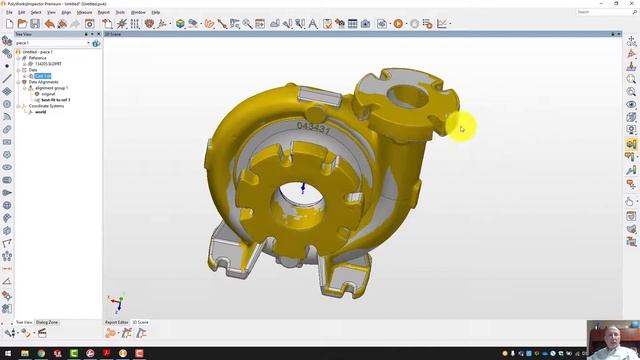Click the highlighted color map icon in right toolbar
640x360 pixels.
click(631, 144)
